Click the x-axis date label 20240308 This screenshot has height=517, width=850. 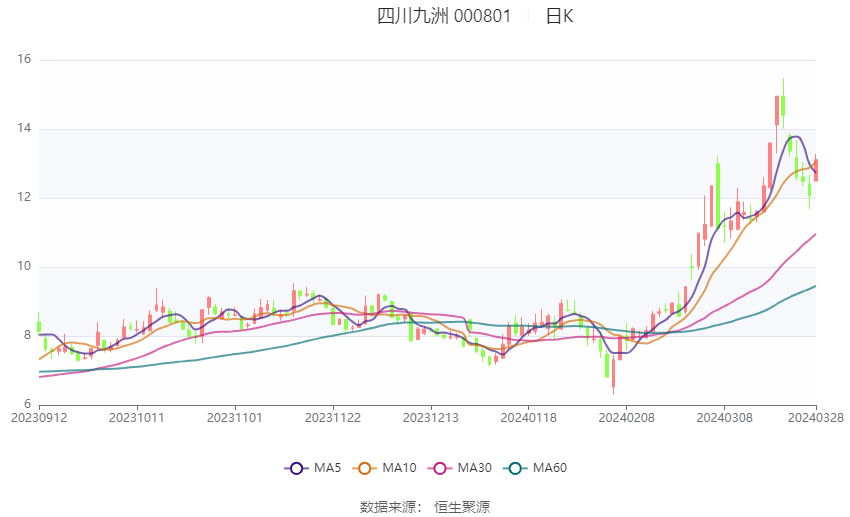[x=725, y=418]
